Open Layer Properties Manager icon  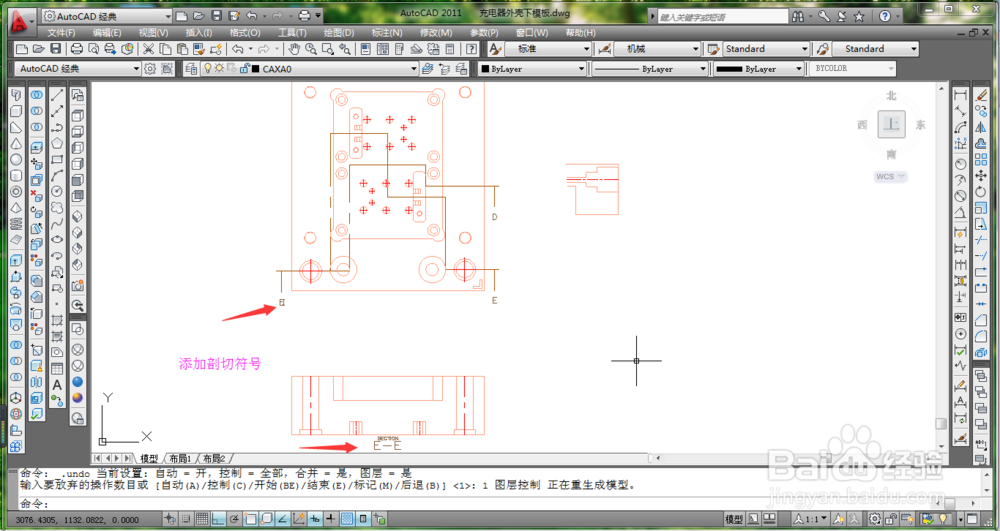[x=191, y=69]
